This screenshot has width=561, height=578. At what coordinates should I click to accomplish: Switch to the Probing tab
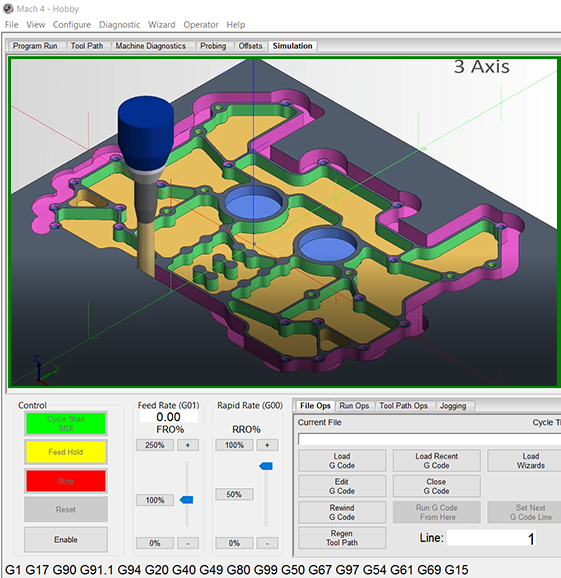pyautogui.click(x=213, y=46)
